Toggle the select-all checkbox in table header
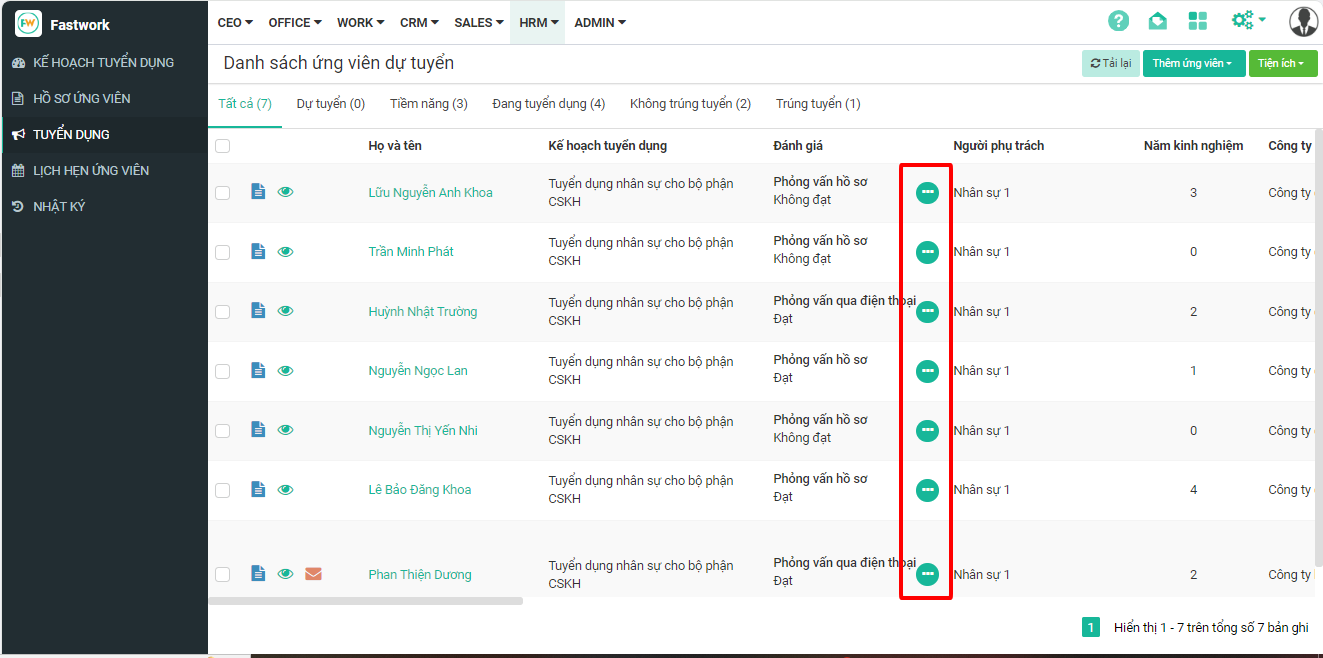Image resolution: width=1323 pixels, height=658 pixels. (223, 146)
